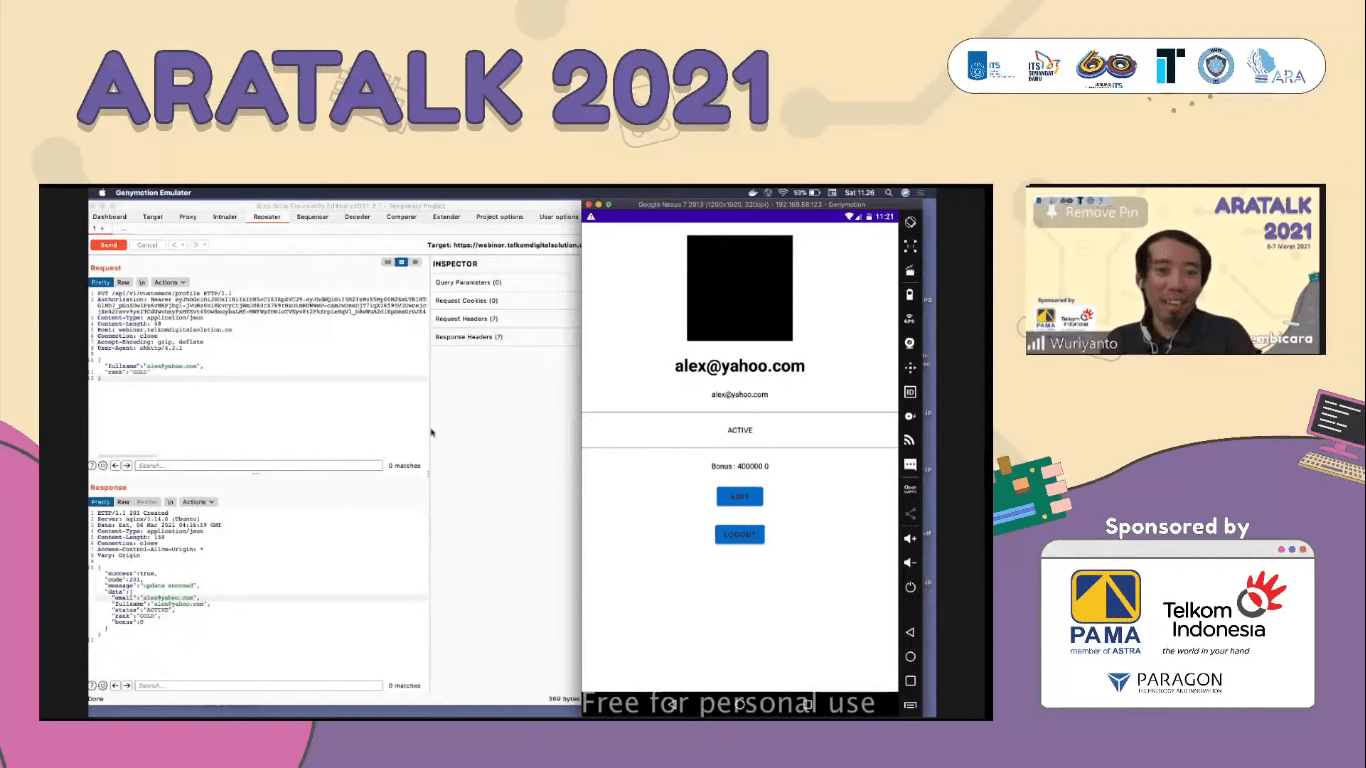1366x768 pixels.
Task: Tap the blue EDIT button in the app
Action: [x=739, y=497]
